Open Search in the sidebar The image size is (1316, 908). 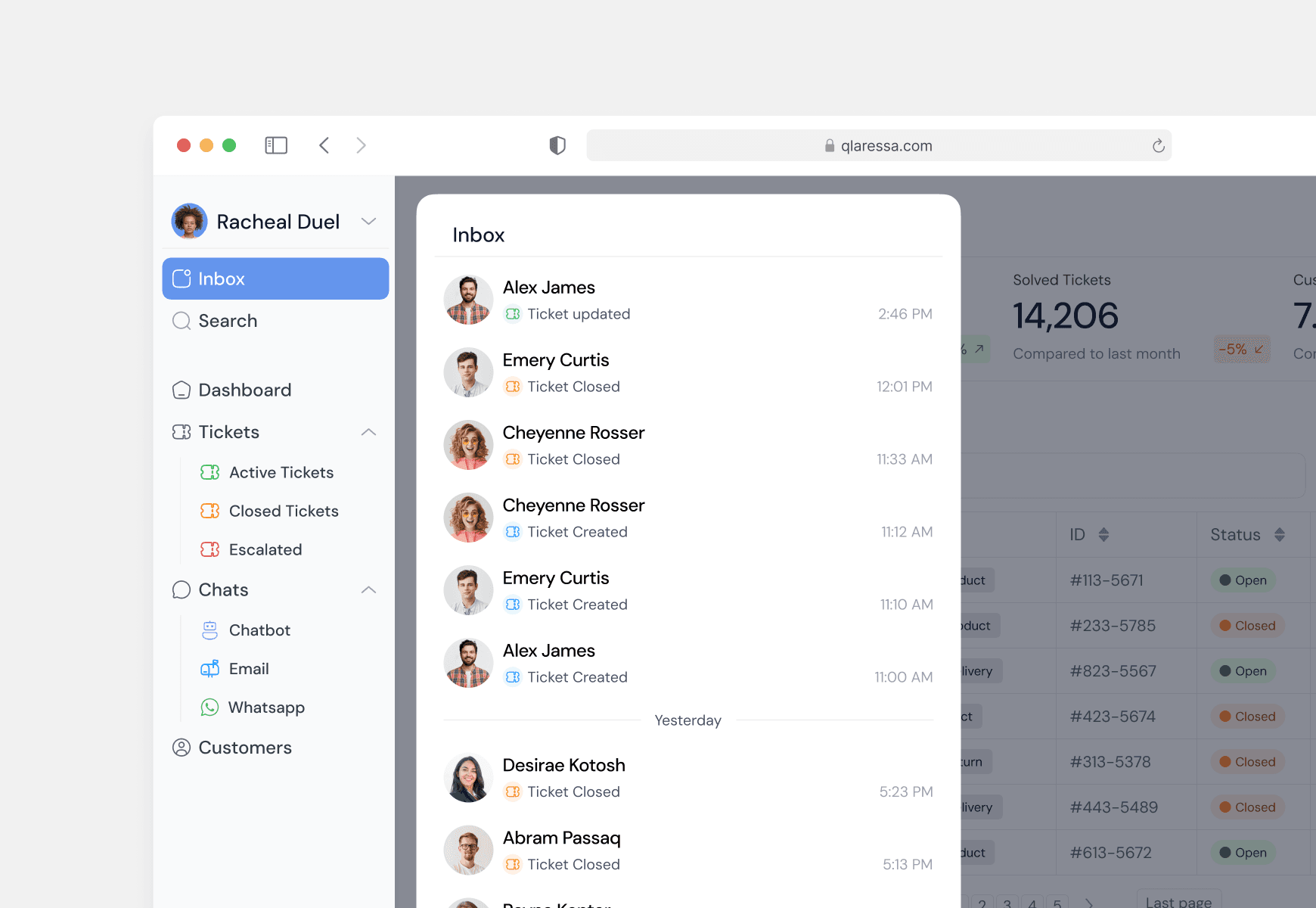pyautogui.click(x=275, y=321)
